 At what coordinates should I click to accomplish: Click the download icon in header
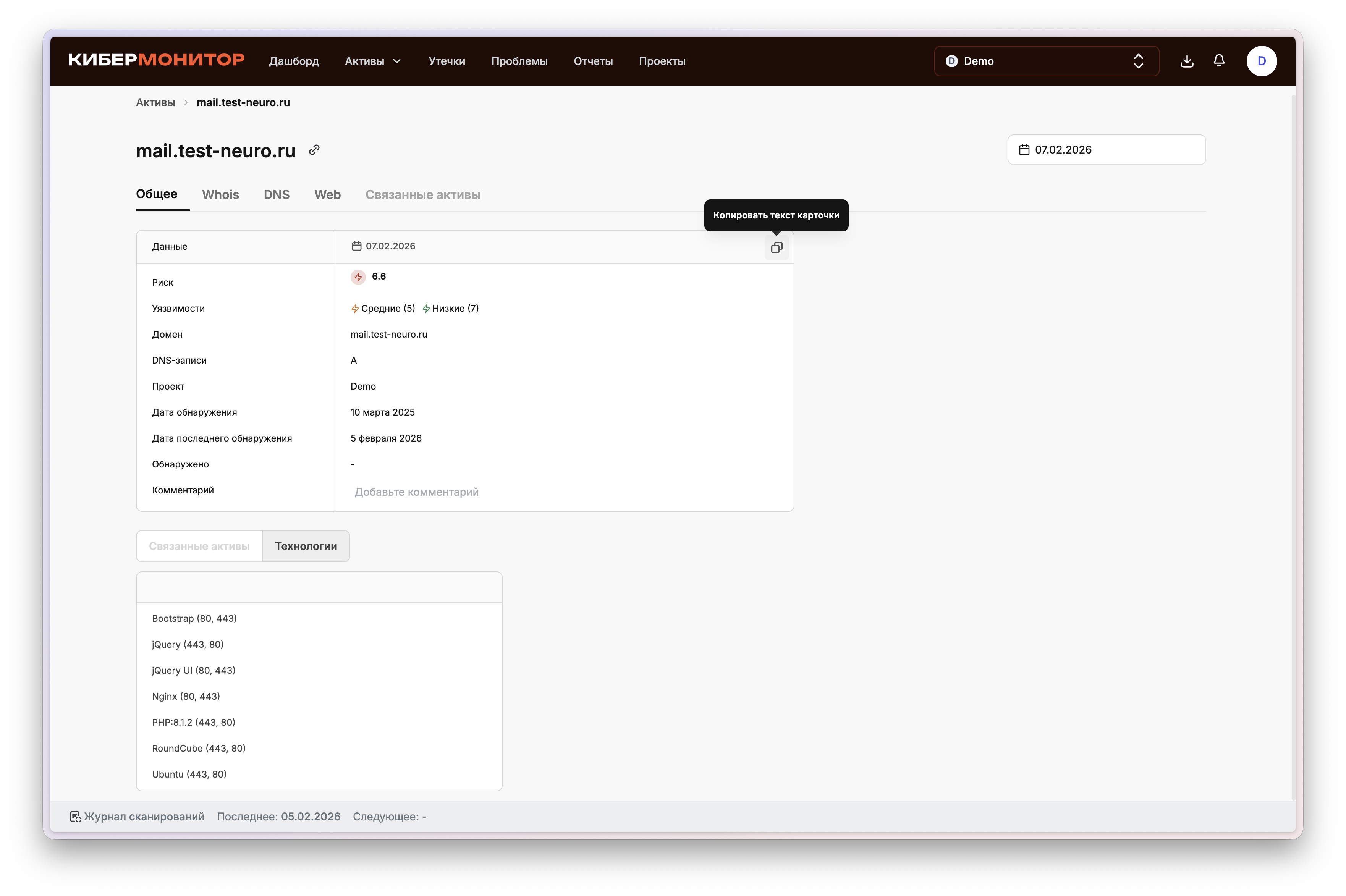click(x=1187, y=61)
